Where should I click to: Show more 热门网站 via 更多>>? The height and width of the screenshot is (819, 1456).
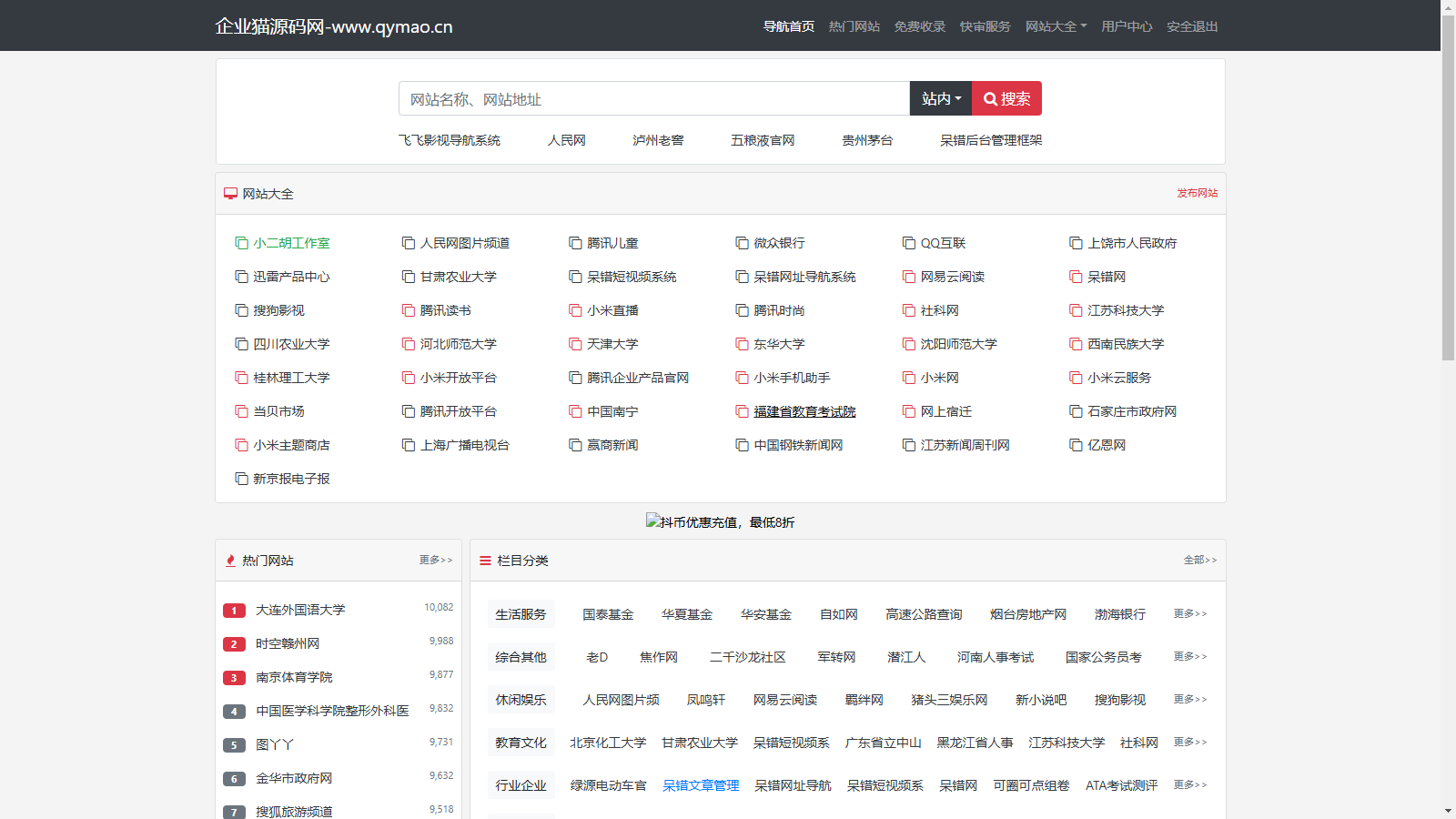tap(435, 560)
